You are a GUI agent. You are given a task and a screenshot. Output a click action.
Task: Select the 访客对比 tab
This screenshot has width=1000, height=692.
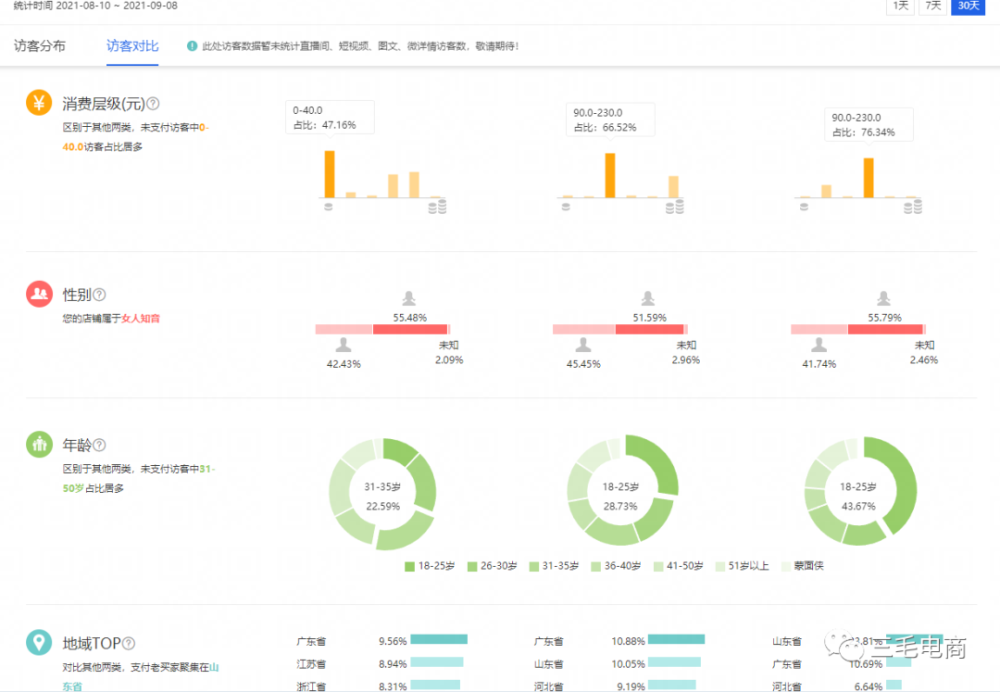[x=132, y=46]
